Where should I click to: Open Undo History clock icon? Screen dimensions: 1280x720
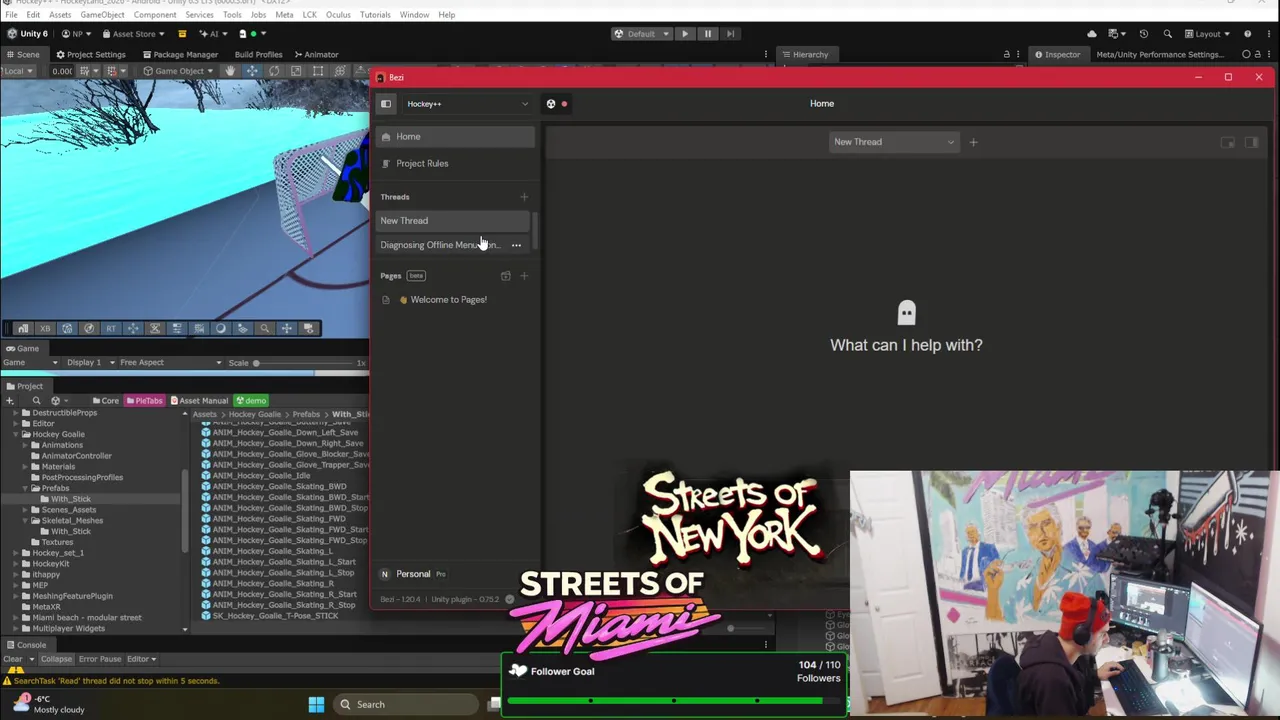1144,34
